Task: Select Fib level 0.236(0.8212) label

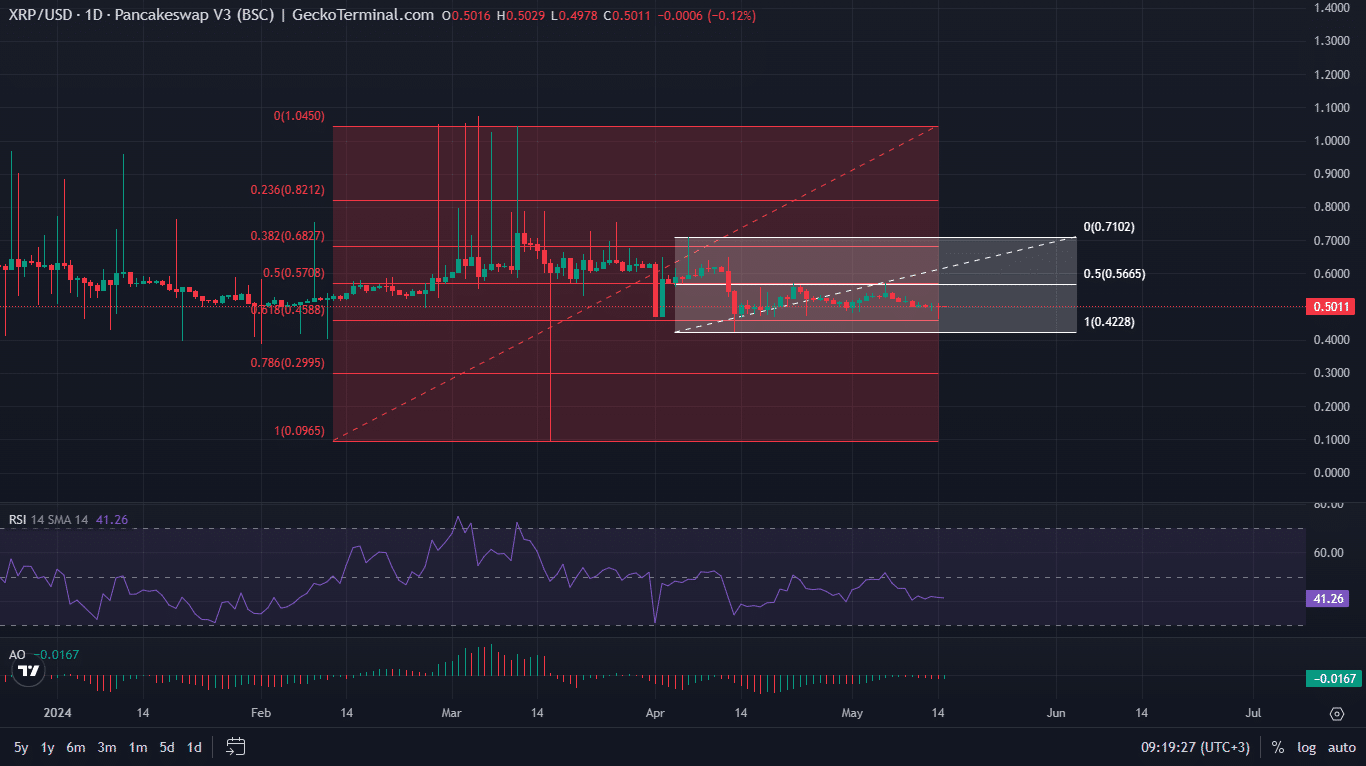Action: tap(287, 190)
